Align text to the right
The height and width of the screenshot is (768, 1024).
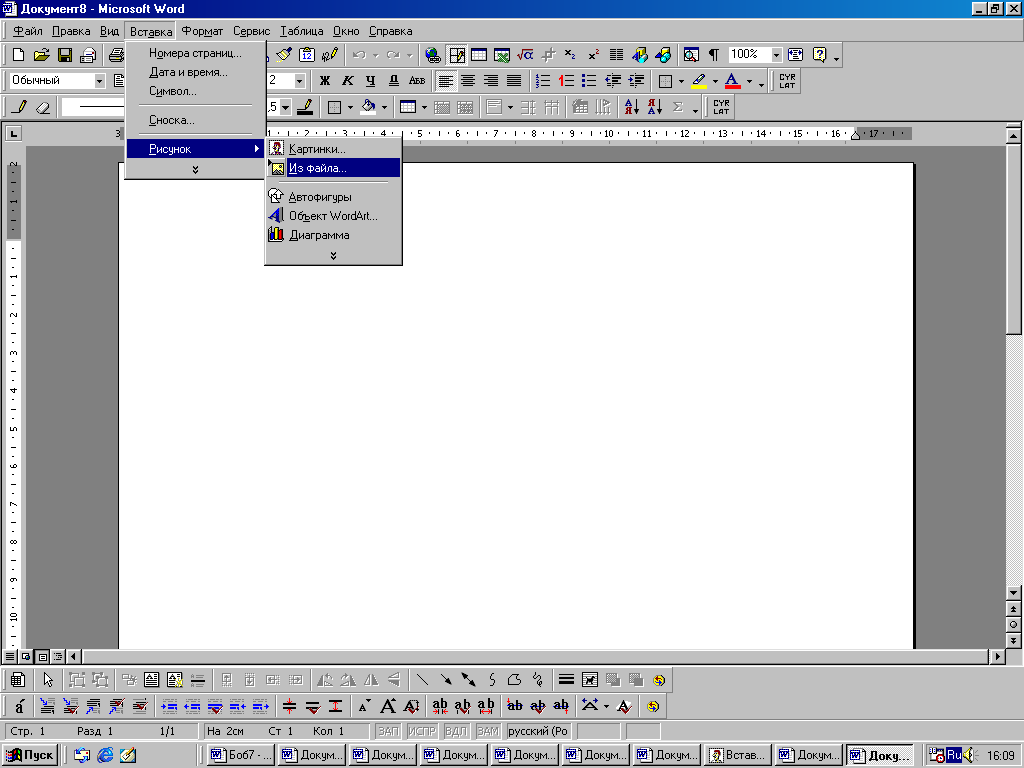click(x=490, y=81)
